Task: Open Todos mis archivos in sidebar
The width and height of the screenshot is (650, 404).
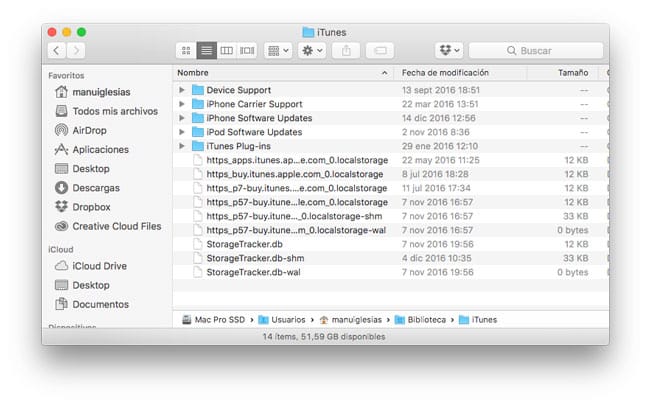Action: [107, 111]
